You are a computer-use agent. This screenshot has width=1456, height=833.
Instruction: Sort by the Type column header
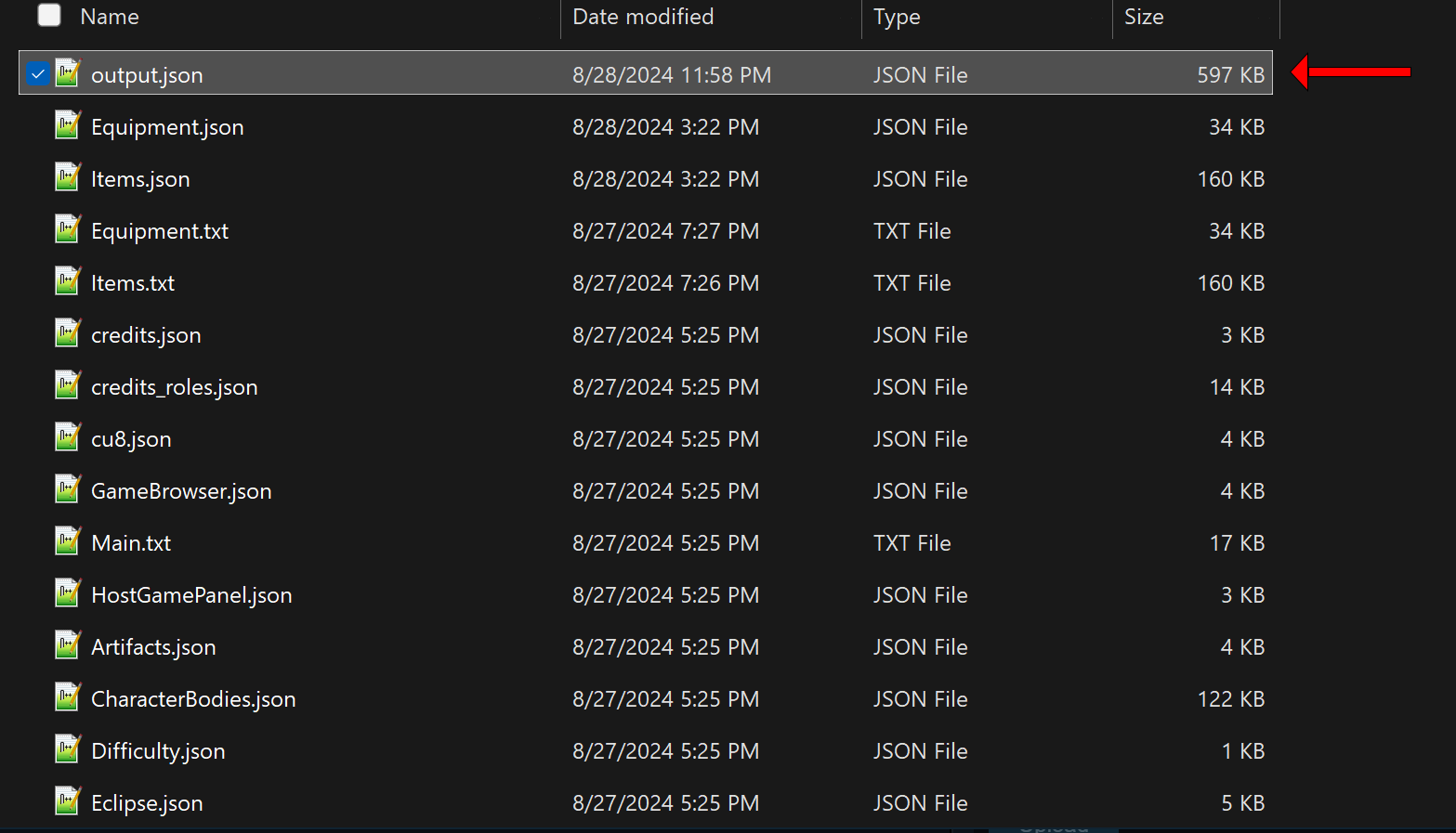897,17
